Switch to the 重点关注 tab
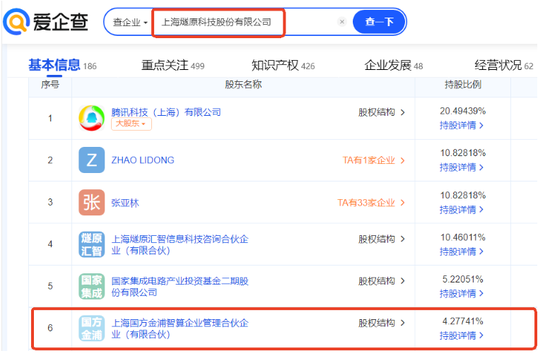The height and width of the screenshot is (363, 550). (173, 66)
